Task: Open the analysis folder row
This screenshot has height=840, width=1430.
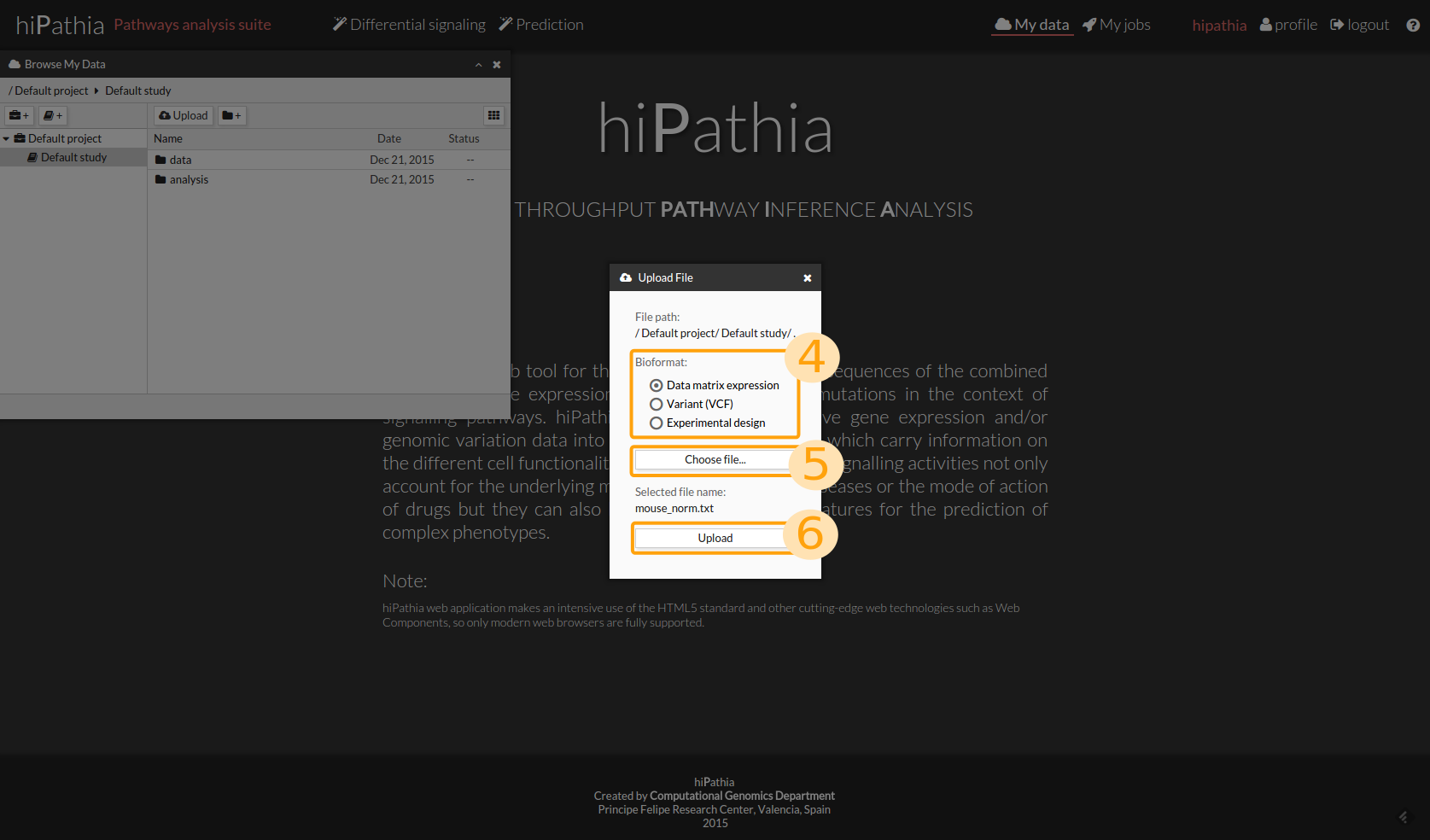Action: [x=189, y=179]
